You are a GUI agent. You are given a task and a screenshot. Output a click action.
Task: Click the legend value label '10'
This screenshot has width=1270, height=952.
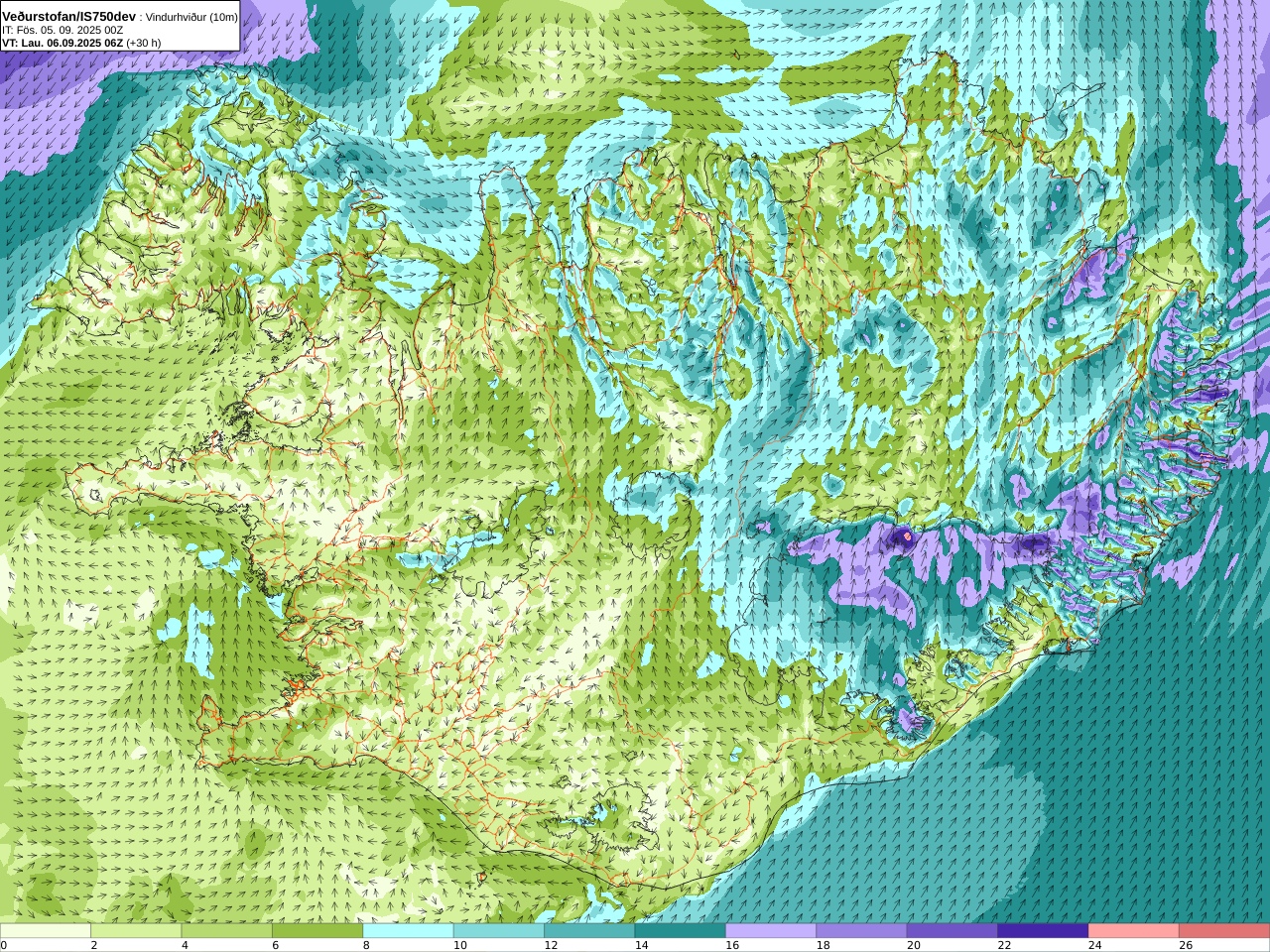pyautogui.click(x=459, y=945)
